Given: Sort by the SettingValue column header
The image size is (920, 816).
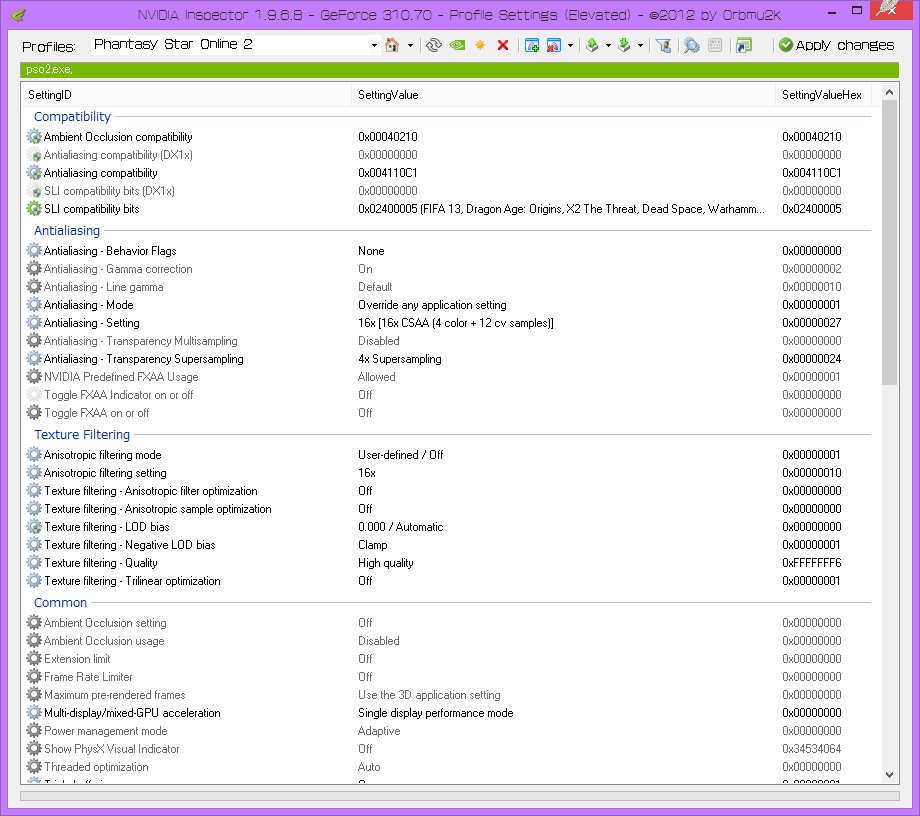Looking at the screenshot, I should pyautogui.click(x=563, y=95).
